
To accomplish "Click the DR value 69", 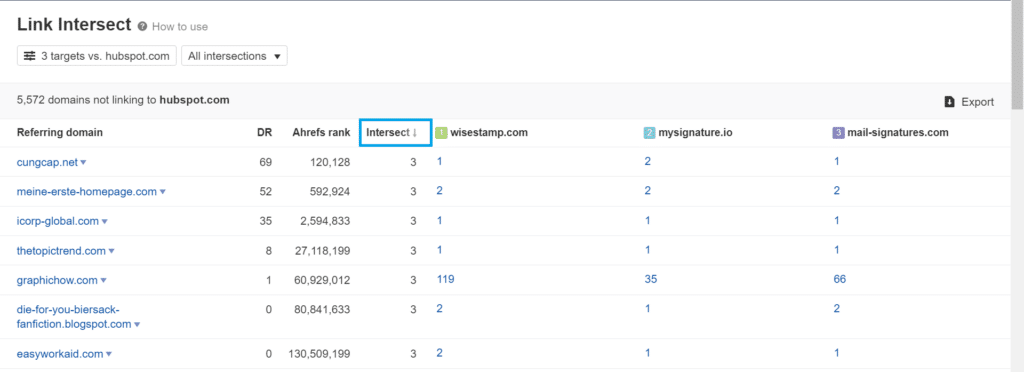I will click(265, 162).
